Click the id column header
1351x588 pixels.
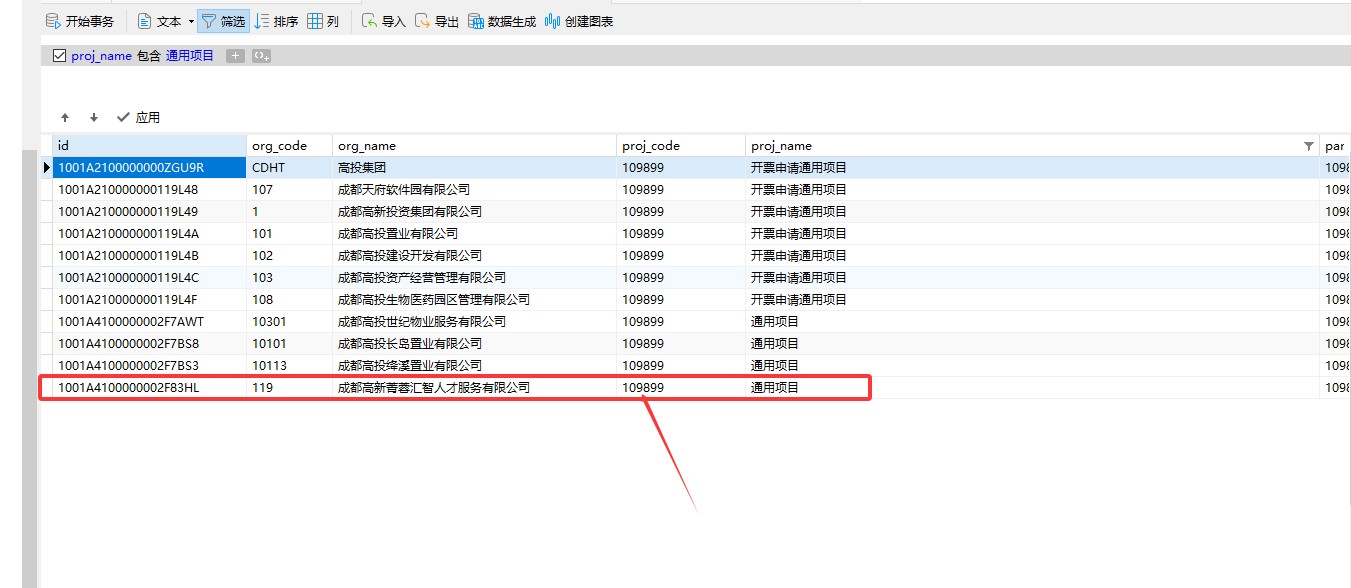(149, 145)
